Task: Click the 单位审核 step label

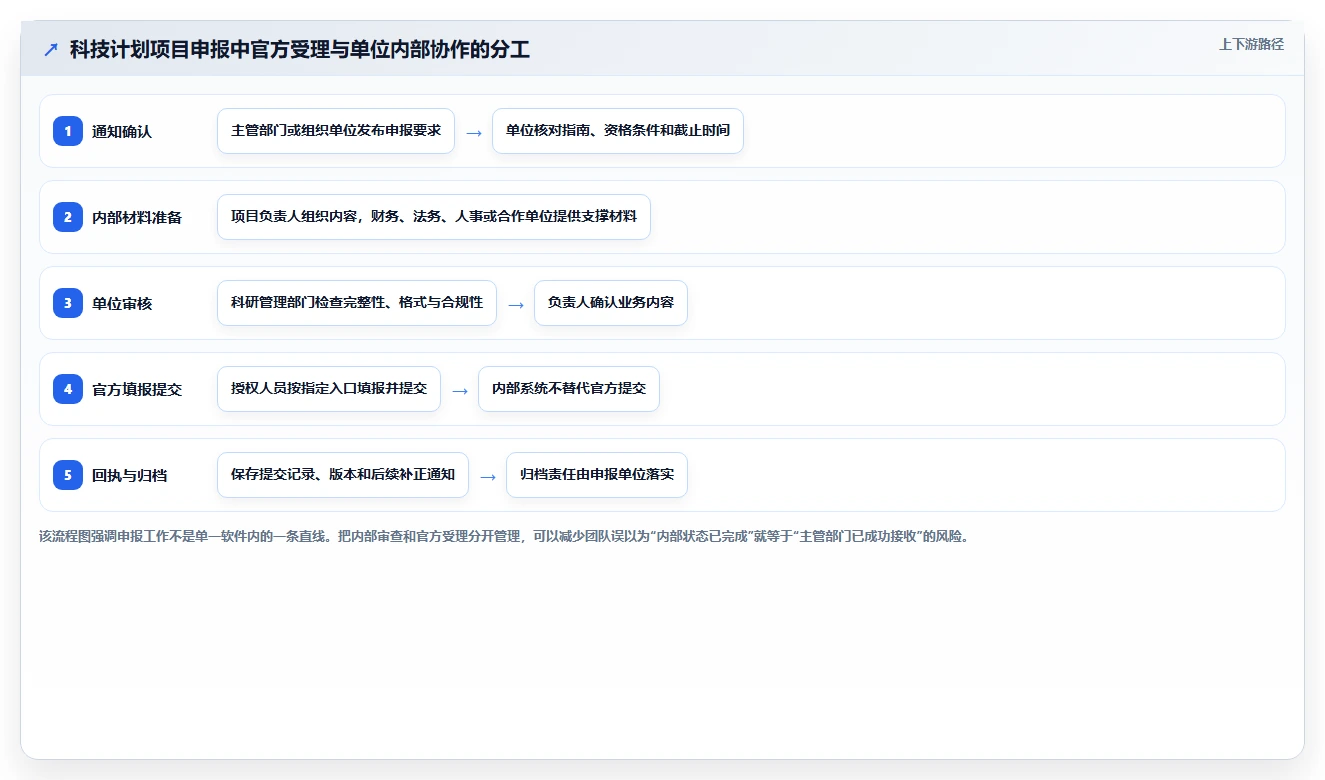Action: [x=122, y=303]
